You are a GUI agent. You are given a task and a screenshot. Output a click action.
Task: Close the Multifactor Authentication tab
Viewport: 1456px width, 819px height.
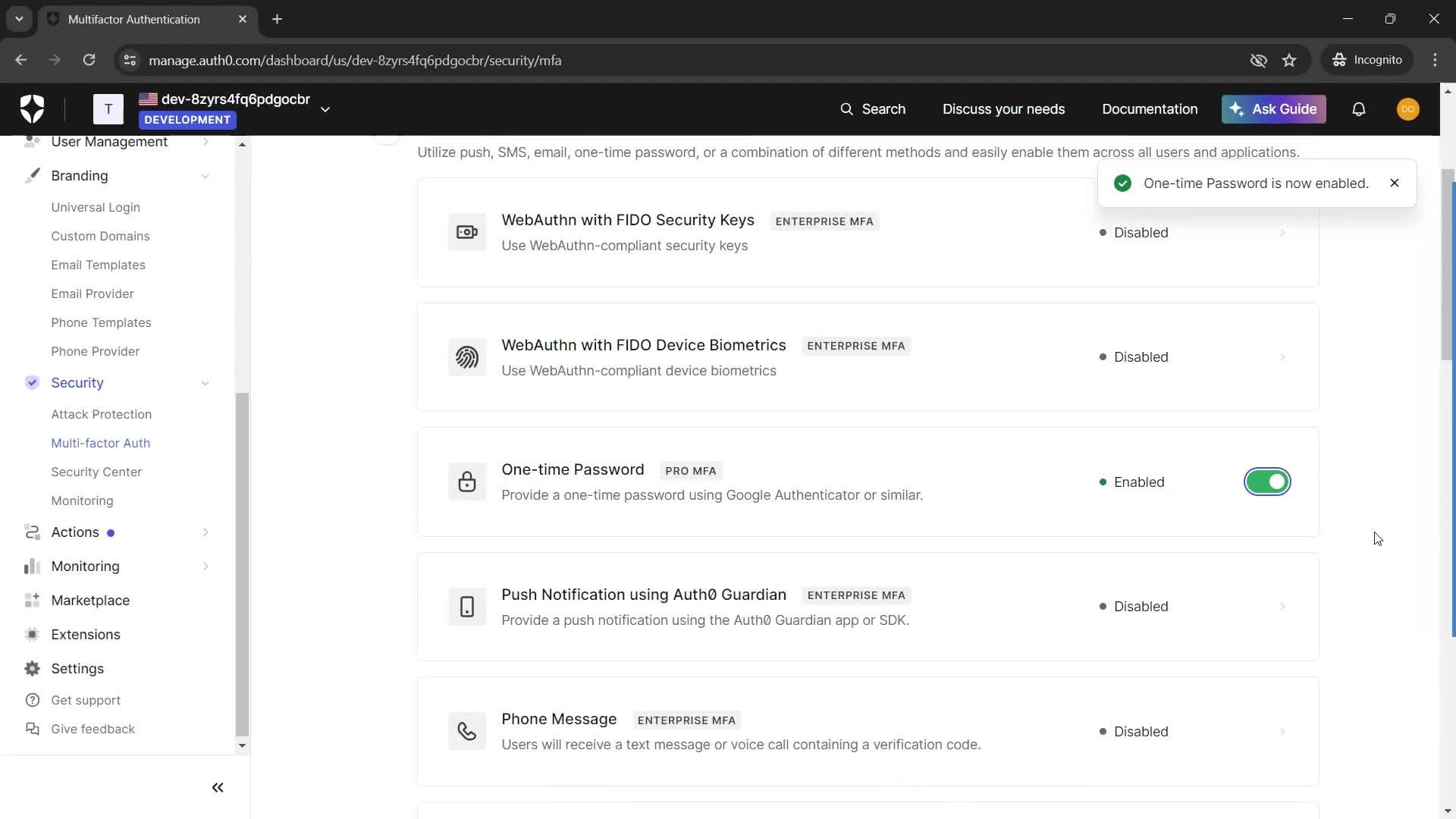point(243,19)
